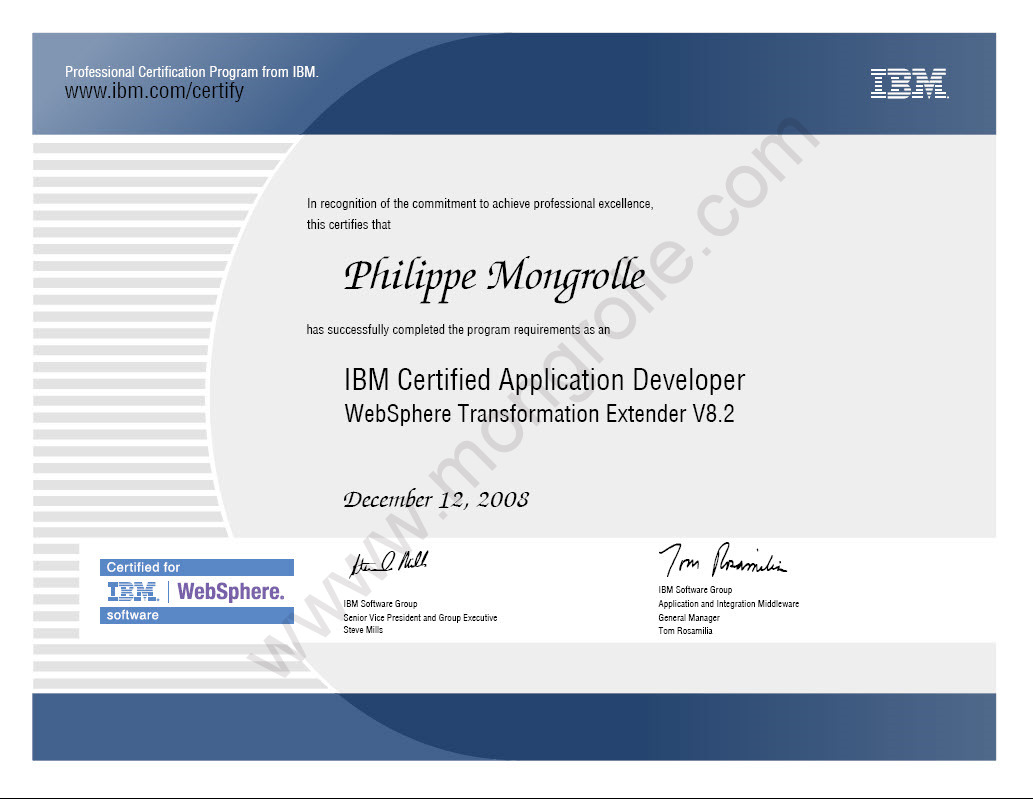
Task: Select the name 'Philippe Mongrolle'
Action: click(x=494, y=276)
